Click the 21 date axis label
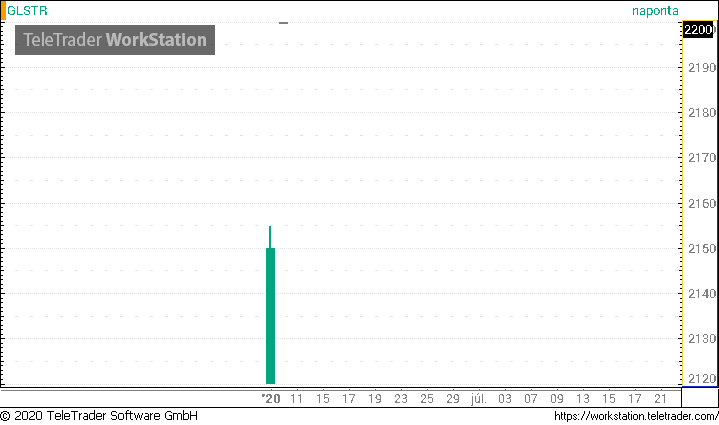Image resolution: width=719 pixels, height=425 pixels. pos(660,398)
